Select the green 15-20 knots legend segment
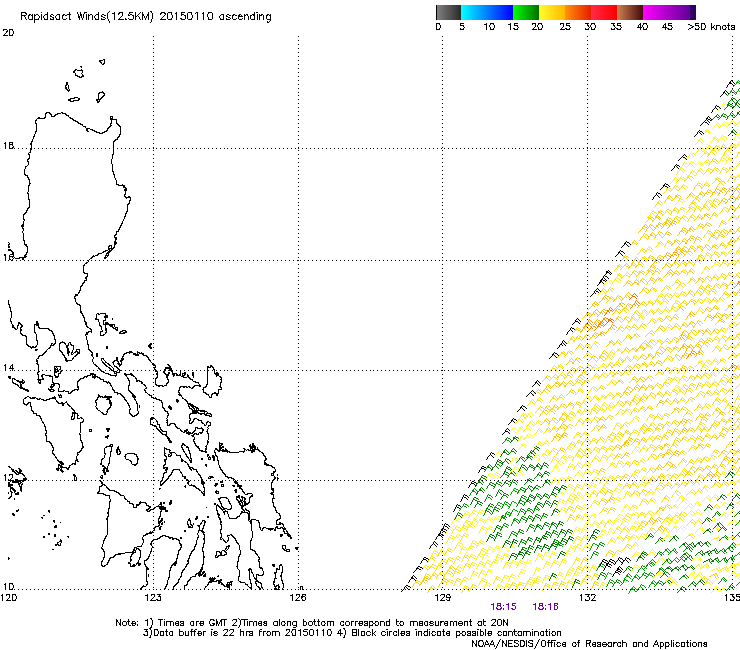The height and width of the screenshot is (650, 740). (x=526, y=12)
